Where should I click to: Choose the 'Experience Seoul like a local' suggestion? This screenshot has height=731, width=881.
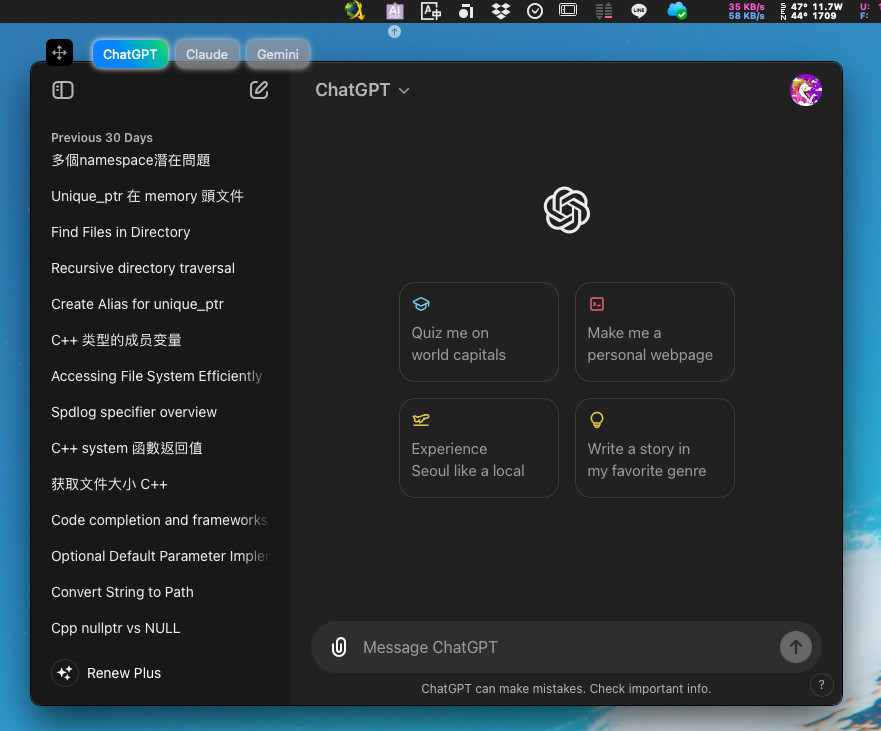point(479,448)
